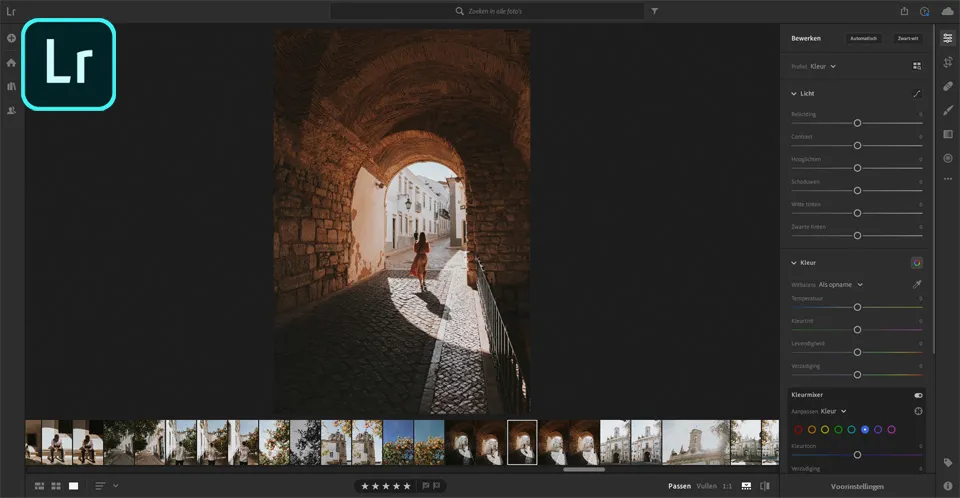Open the Tone Curve icon in Licht

point(917,94)
